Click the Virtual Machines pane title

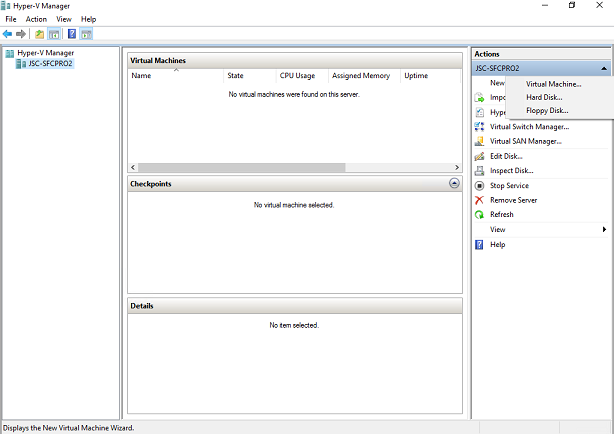[158, 60]
